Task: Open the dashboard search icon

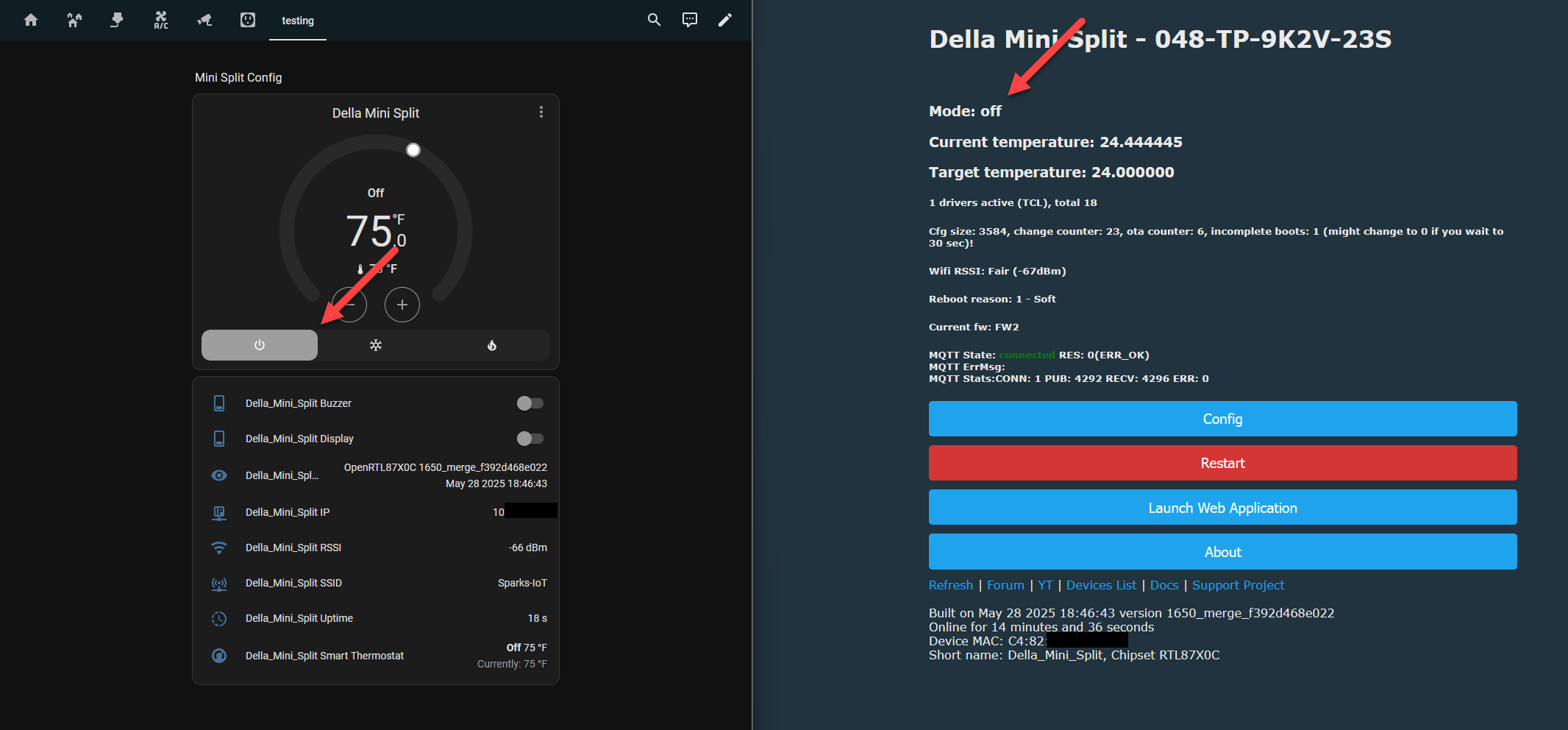Action: tap(654, 20)
